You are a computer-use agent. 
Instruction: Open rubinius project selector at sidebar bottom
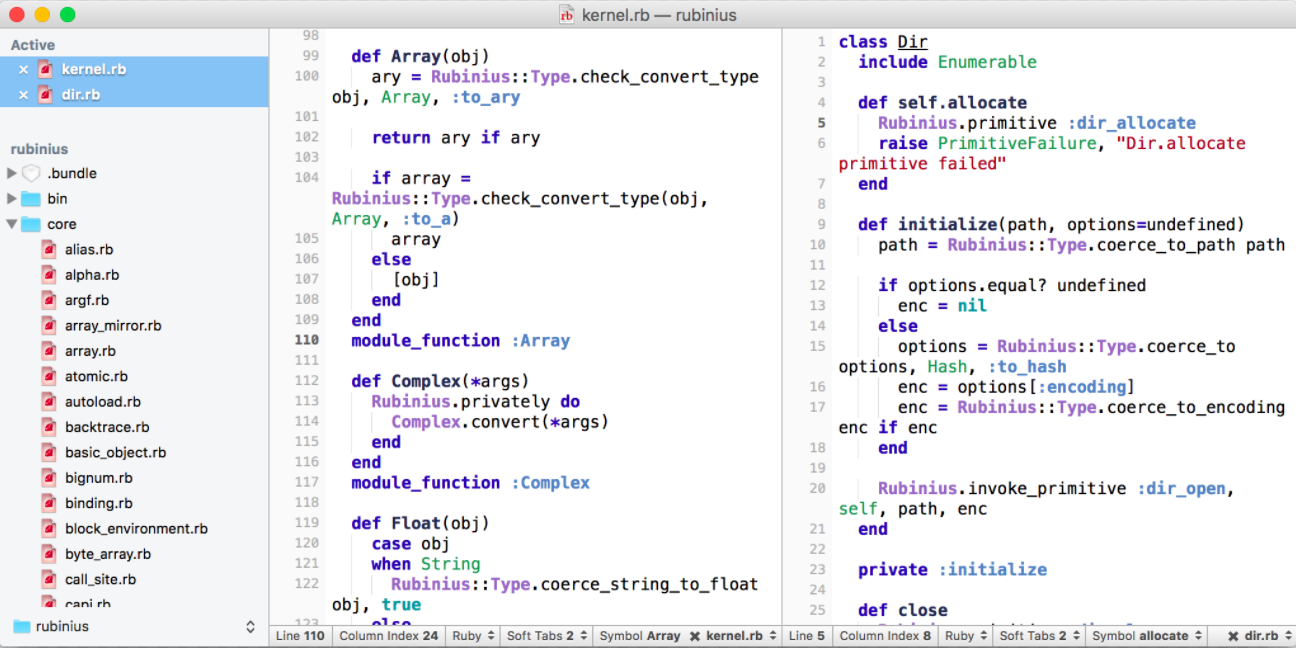click(x=134, y=627)
